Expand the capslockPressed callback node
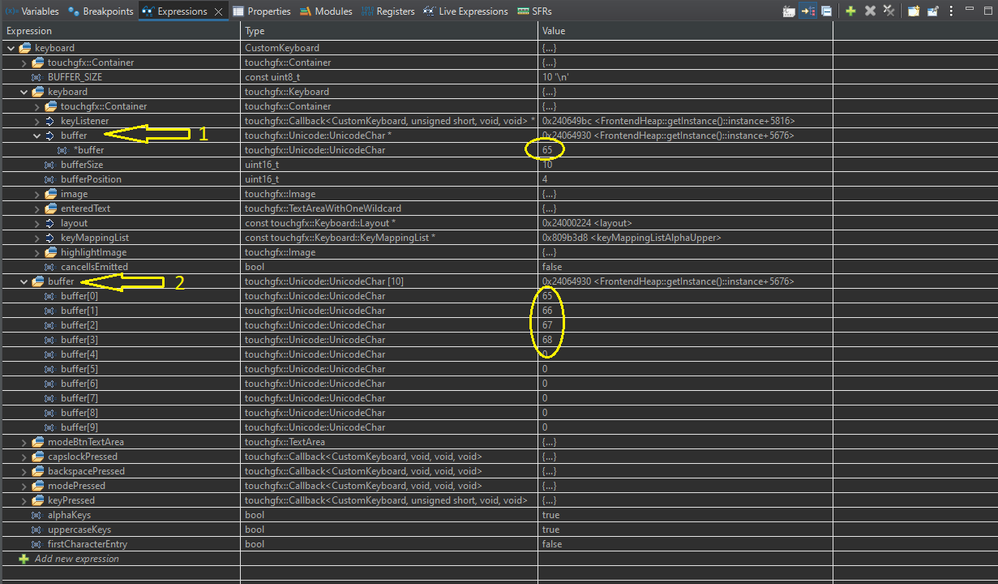This screenshot has height=584, width=998. point(24,457)
